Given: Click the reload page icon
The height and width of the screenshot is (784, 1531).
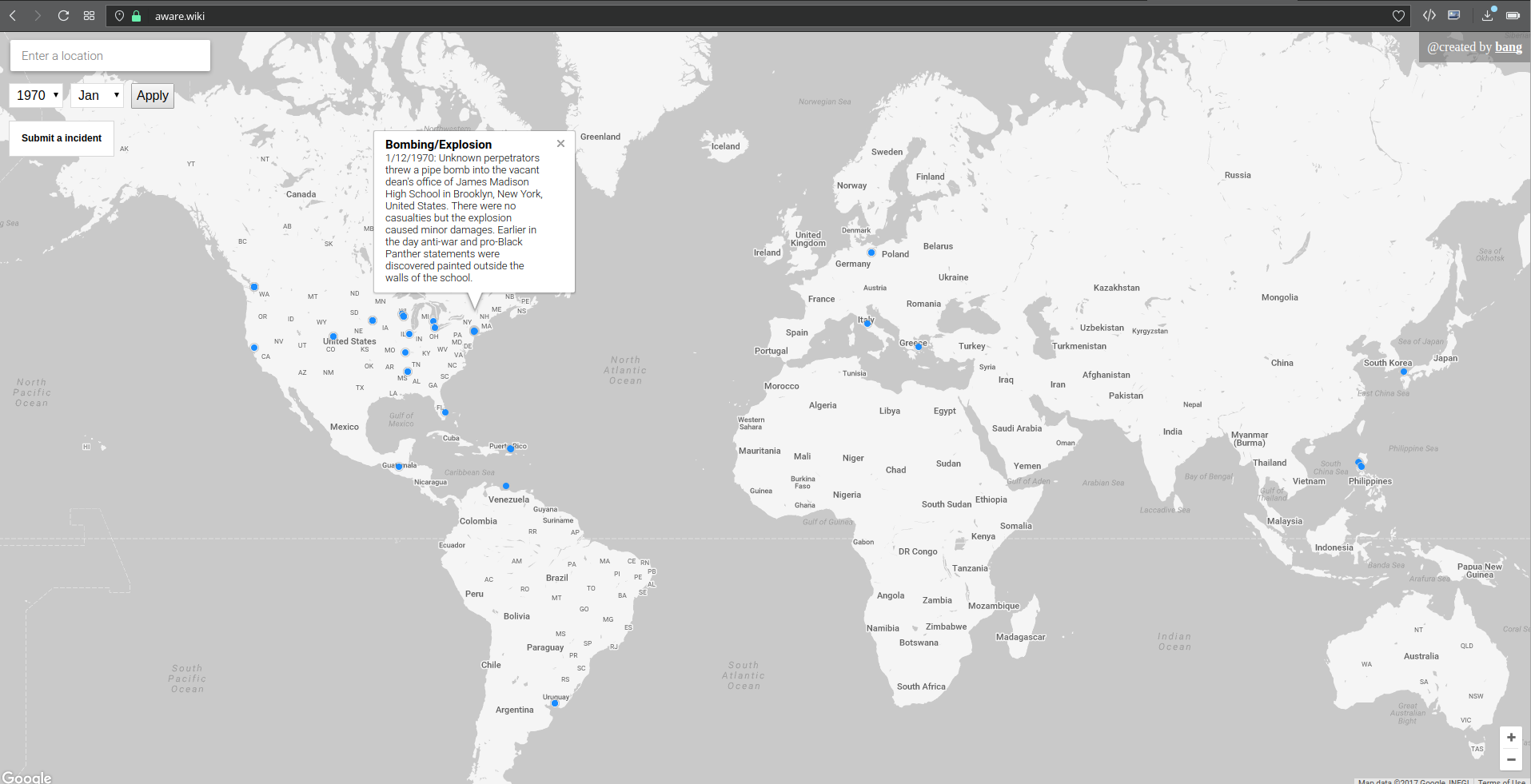Looking at the screenshot, I should click(x=63, y=15).
